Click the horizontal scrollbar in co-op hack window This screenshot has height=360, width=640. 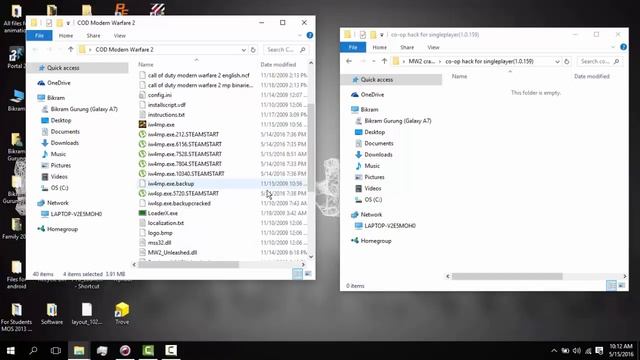[x=507, y=276]
